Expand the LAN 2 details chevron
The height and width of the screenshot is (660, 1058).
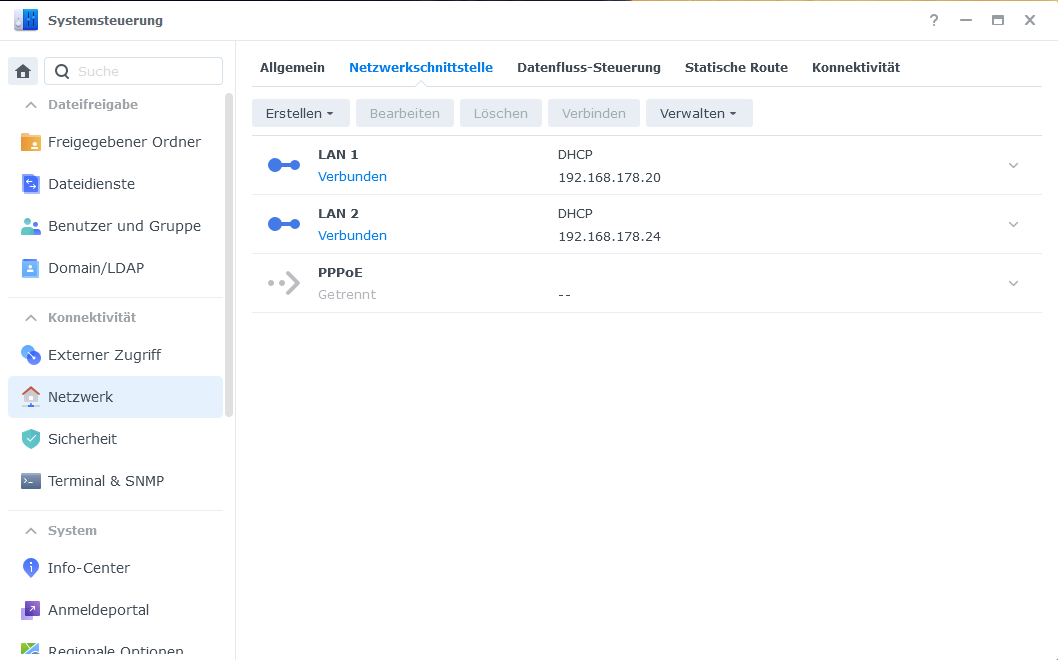[x=1013, y=224]
